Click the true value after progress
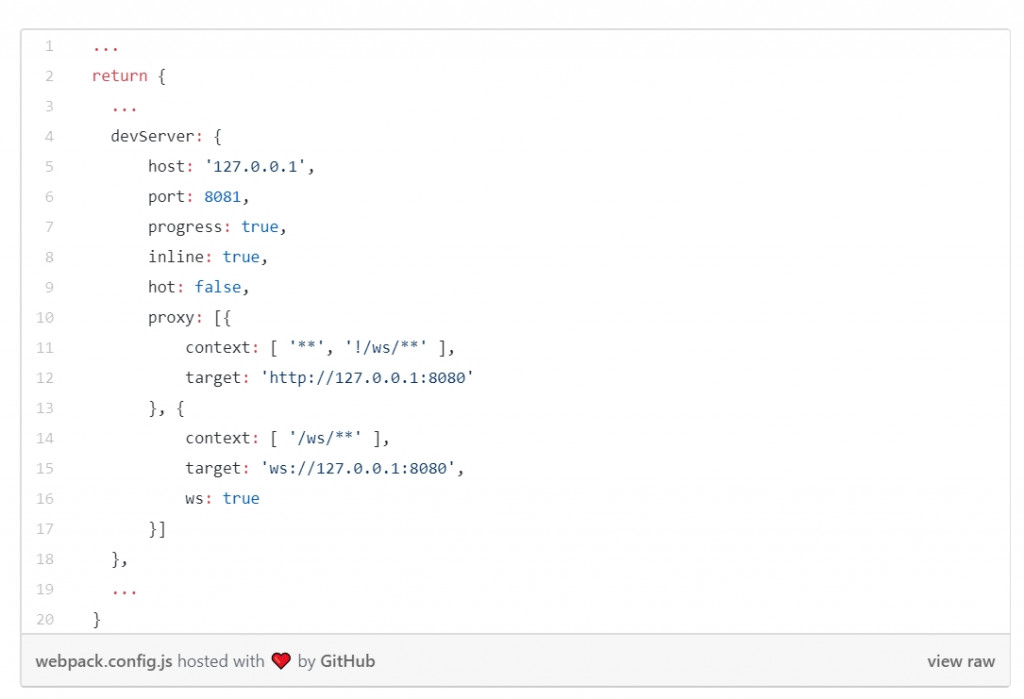Image resolution: width=1024 pixels, height=699 pixels. coord(260,227)
